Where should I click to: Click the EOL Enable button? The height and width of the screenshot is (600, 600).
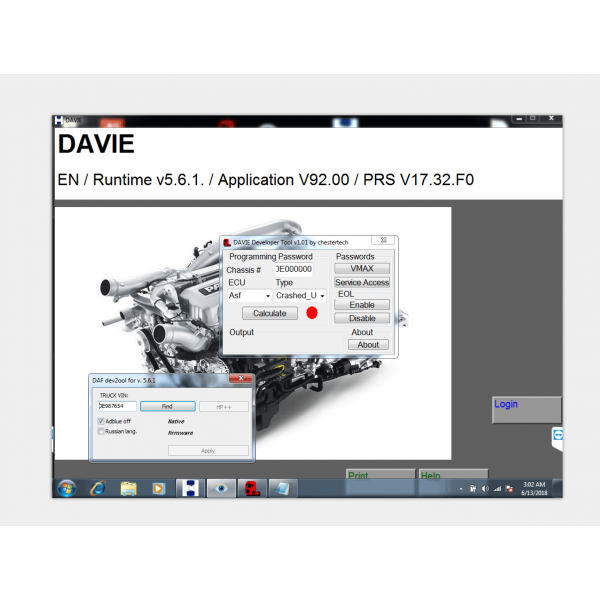coord(362,305)
